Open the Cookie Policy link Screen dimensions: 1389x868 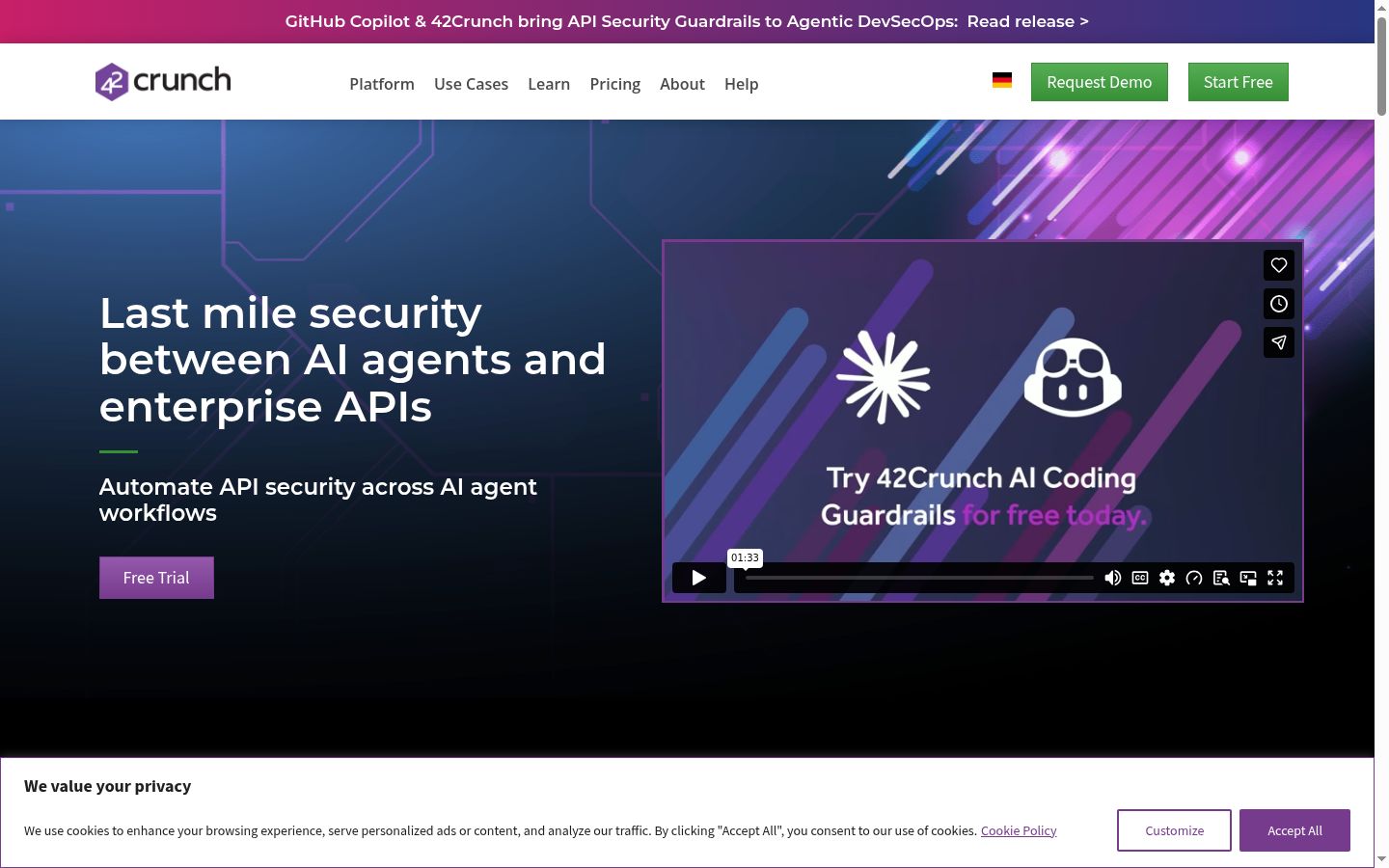1019,830
